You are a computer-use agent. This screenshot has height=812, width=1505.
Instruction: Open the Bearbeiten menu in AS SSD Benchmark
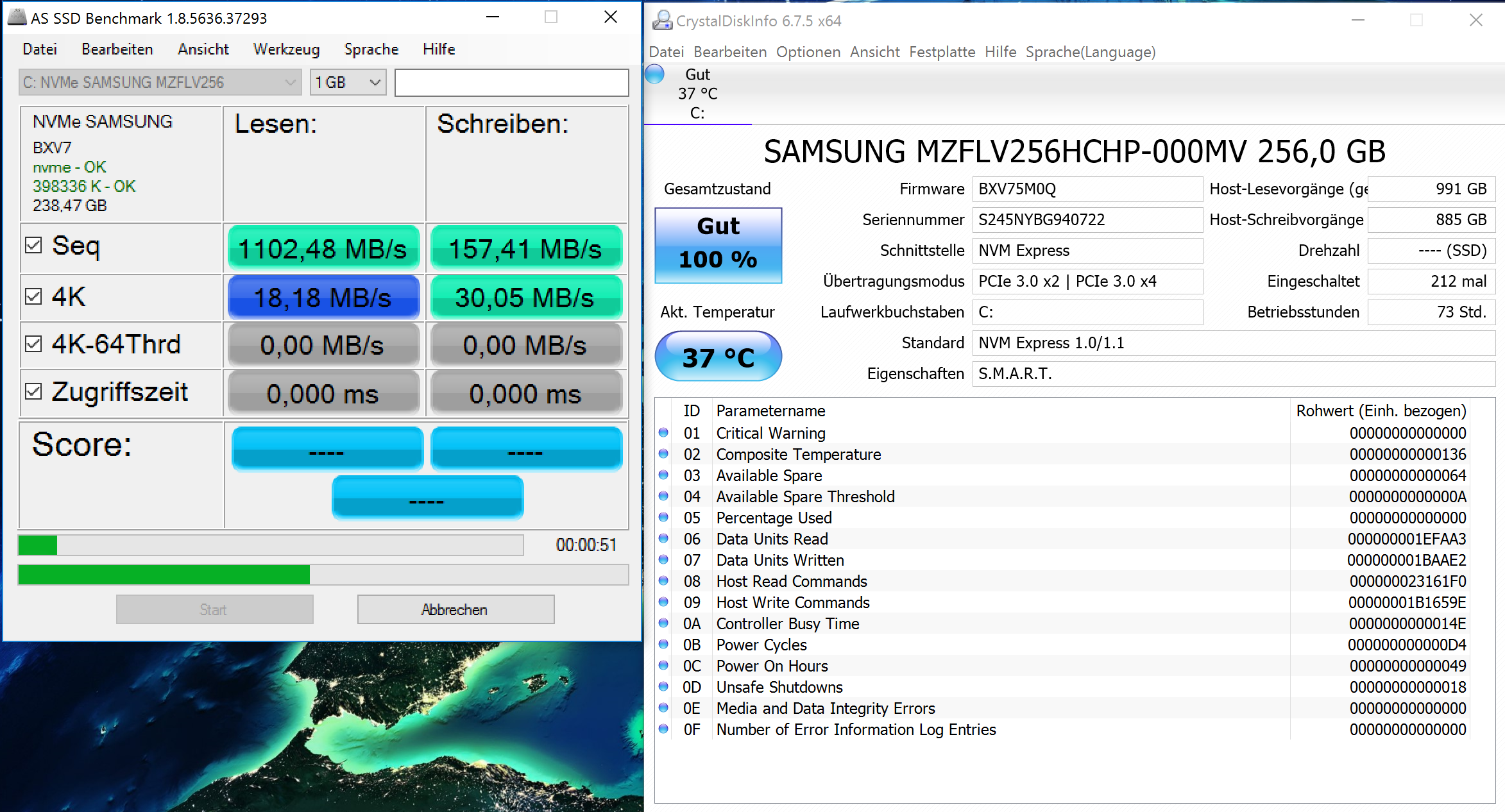(117, 49)
